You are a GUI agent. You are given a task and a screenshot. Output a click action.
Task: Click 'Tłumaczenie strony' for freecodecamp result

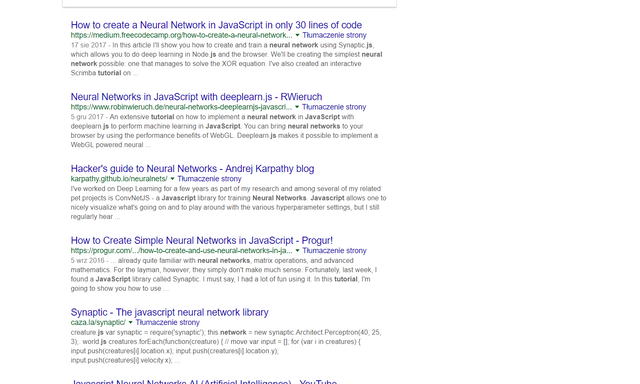(334, 35)
